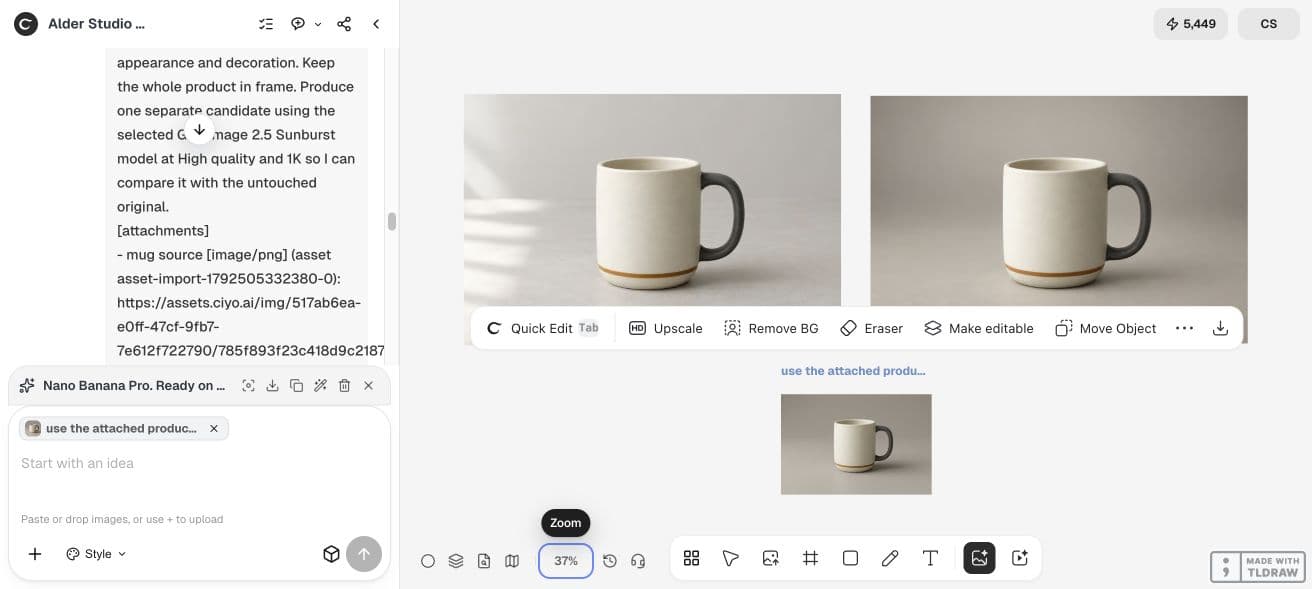Select the frame hash tool
Viewport: 1312px width, 589px height.
pos(811,558)
